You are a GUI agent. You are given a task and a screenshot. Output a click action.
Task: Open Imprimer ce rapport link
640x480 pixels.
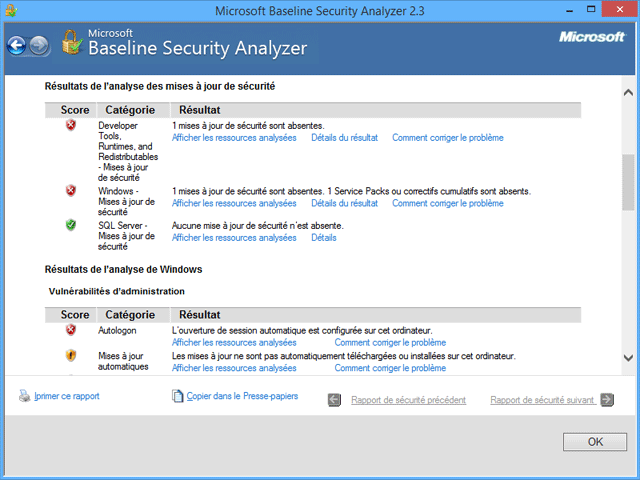tap(66, 396)
